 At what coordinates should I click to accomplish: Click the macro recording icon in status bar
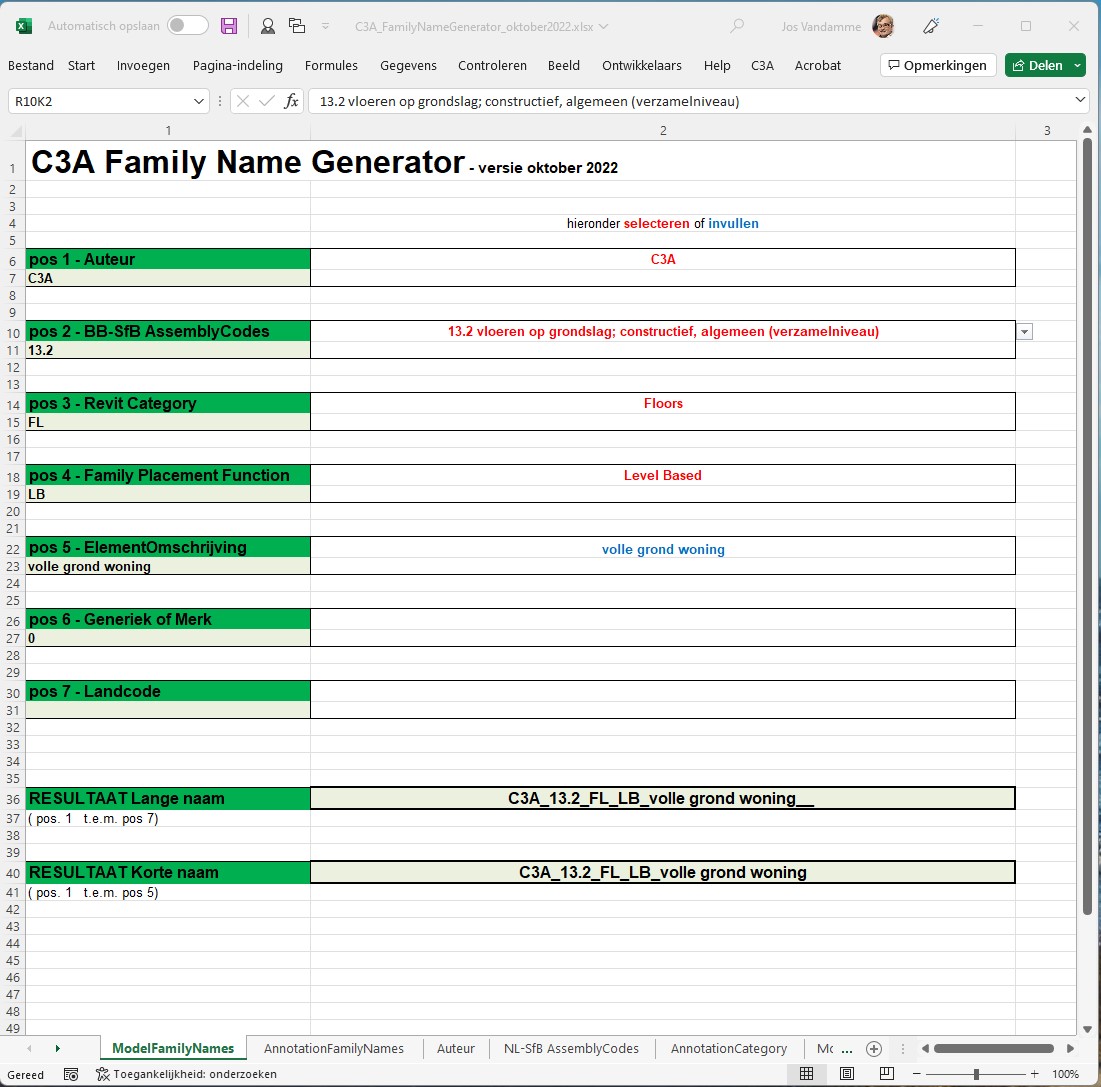click(x=71, y=1074)
